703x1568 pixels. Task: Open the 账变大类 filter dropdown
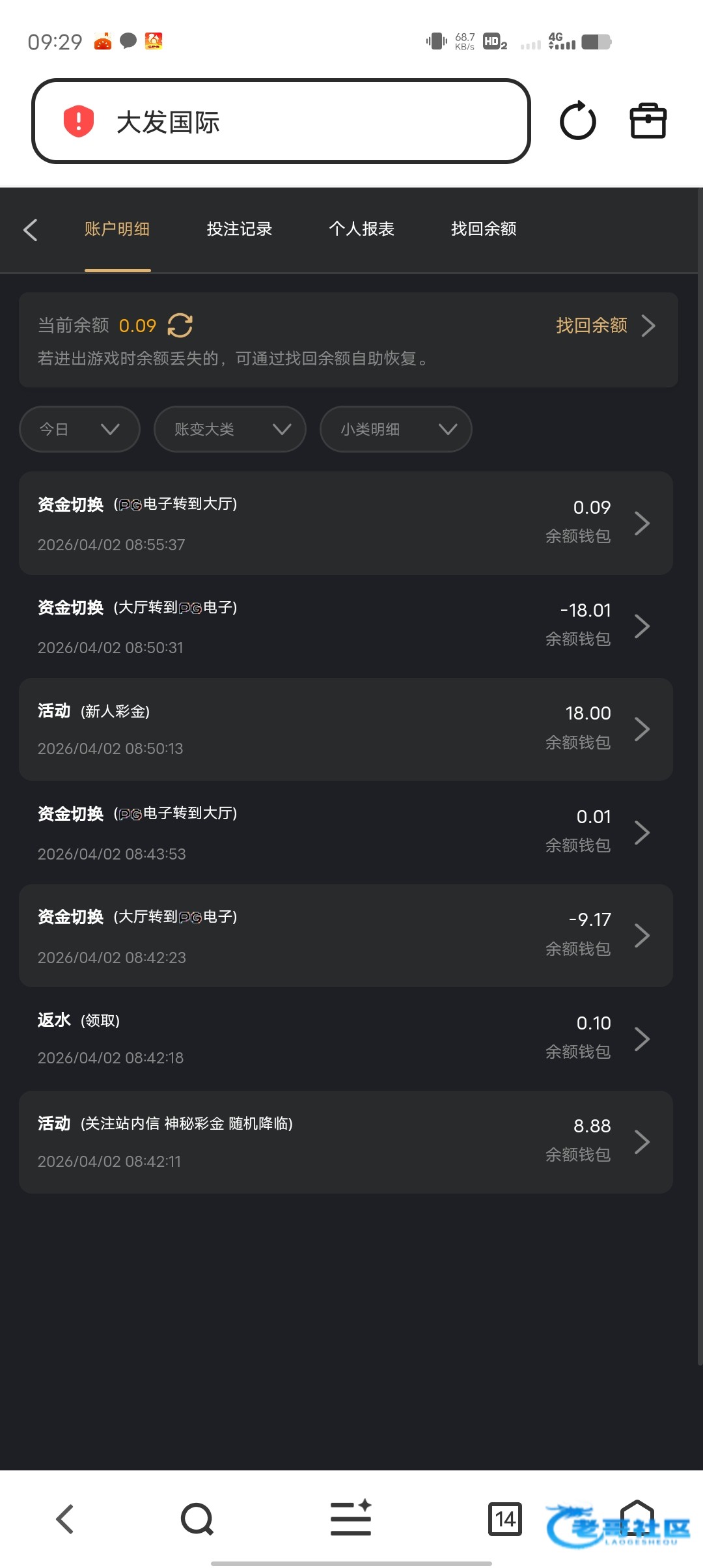point(230,429)
